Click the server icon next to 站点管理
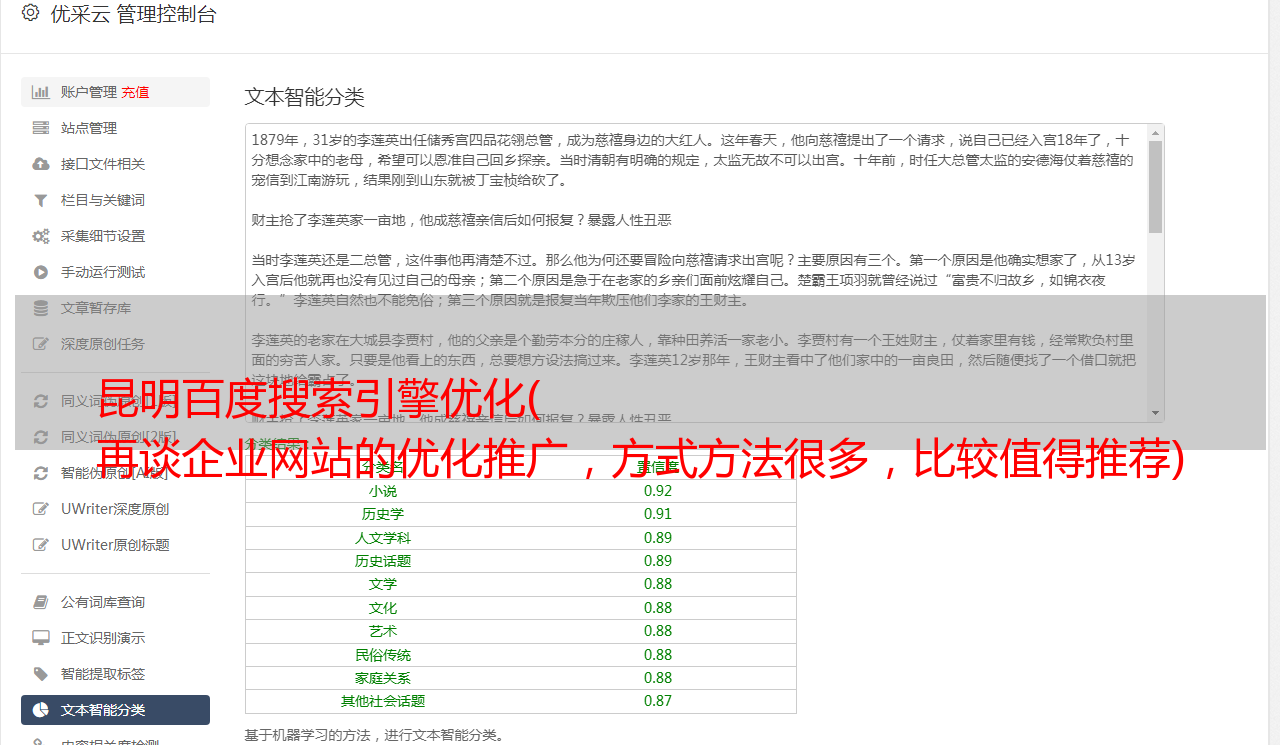This screenshot has height=745, width=1280. pos(41,128)
